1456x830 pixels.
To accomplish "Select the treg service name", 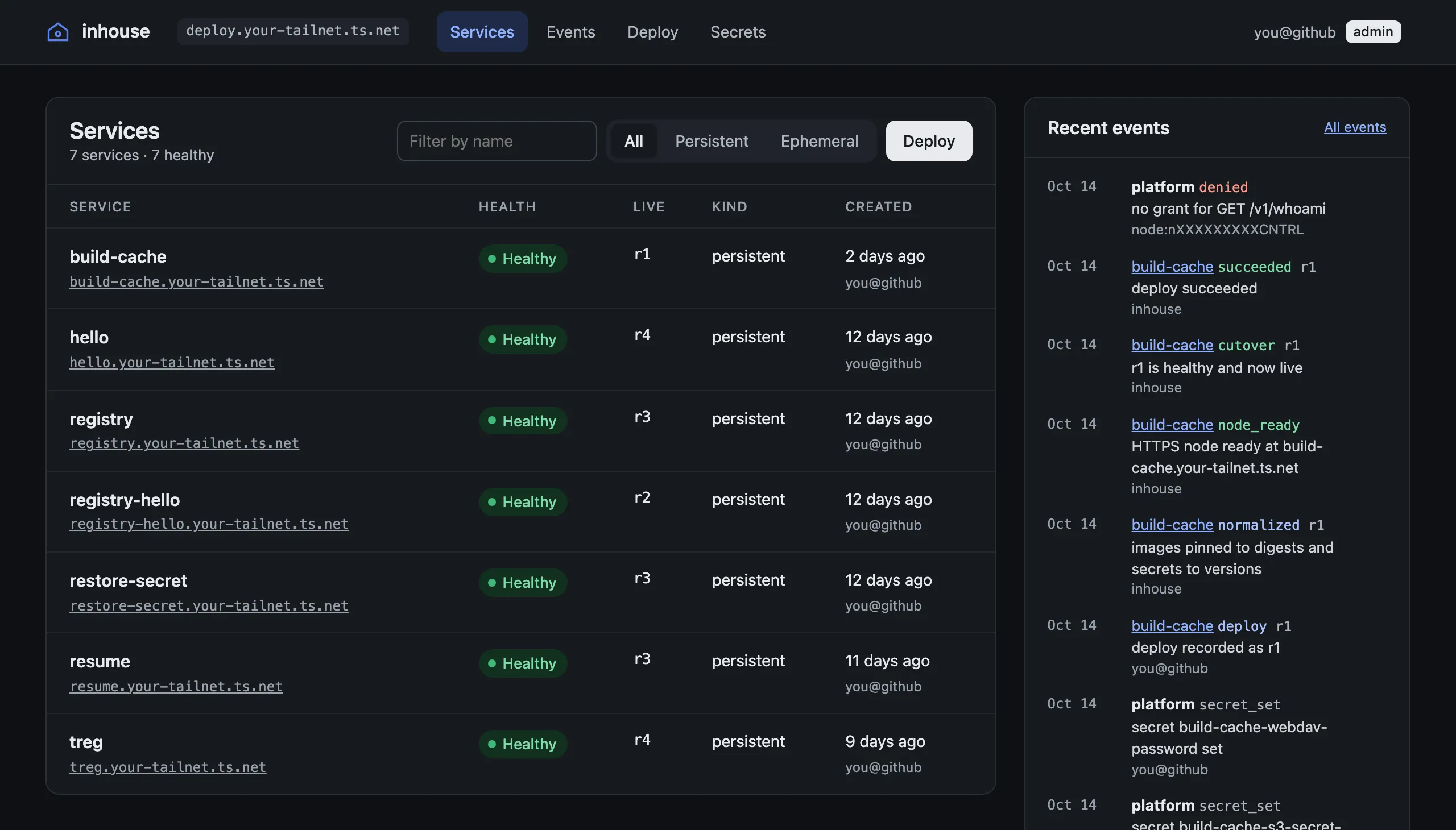I will pyautogui.click(x=86, y=742).
